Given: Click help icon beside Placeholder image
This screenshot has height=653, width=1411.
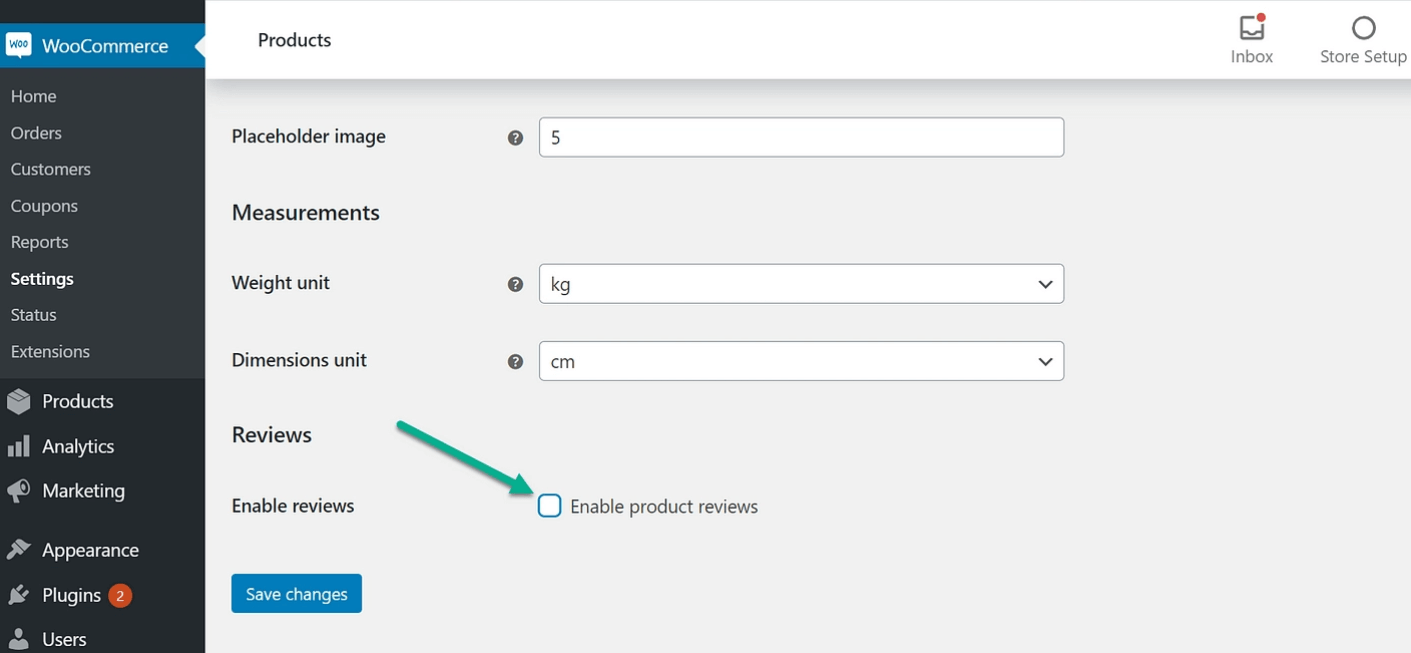Looking at the screenshot, I should (515, 138).
